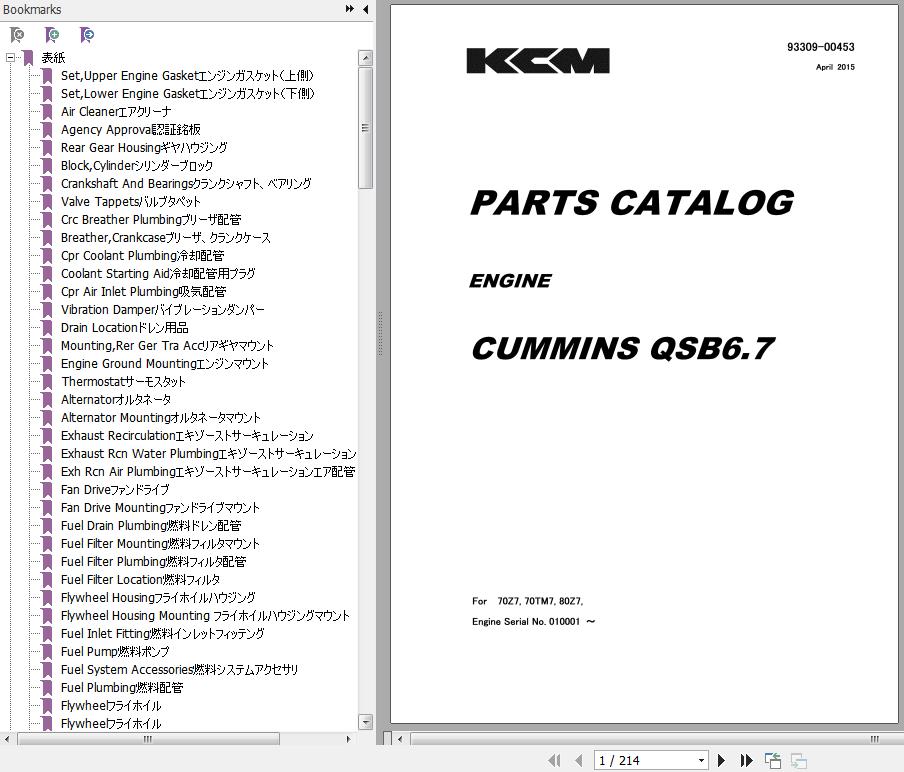Screen dimensions: 904x772
Task: Open Fan Drive Mounting bookmark
Action: pos(160,508)
